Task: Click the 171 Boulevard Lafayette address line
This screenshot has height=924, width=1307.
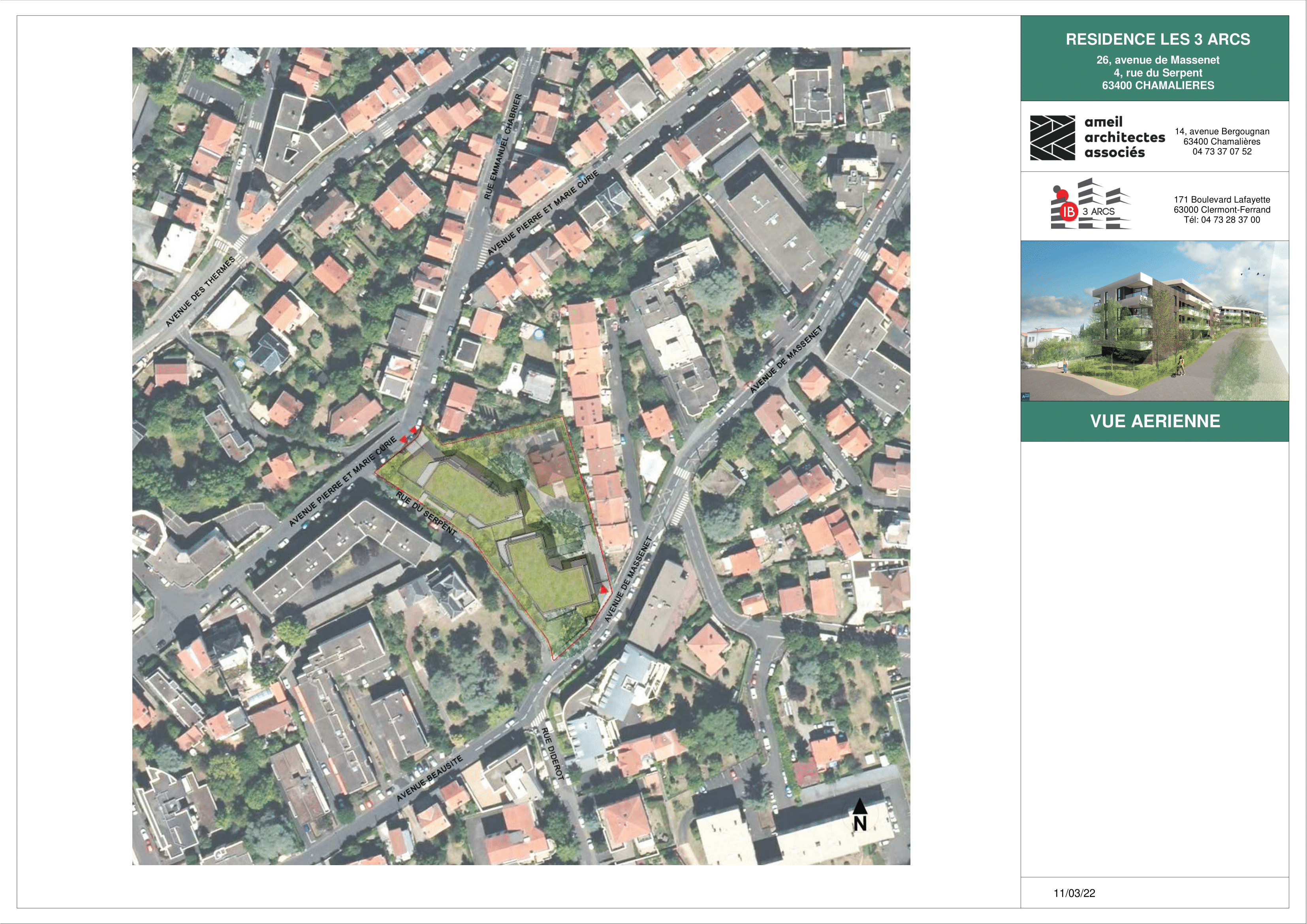Action: (1222, 199)
